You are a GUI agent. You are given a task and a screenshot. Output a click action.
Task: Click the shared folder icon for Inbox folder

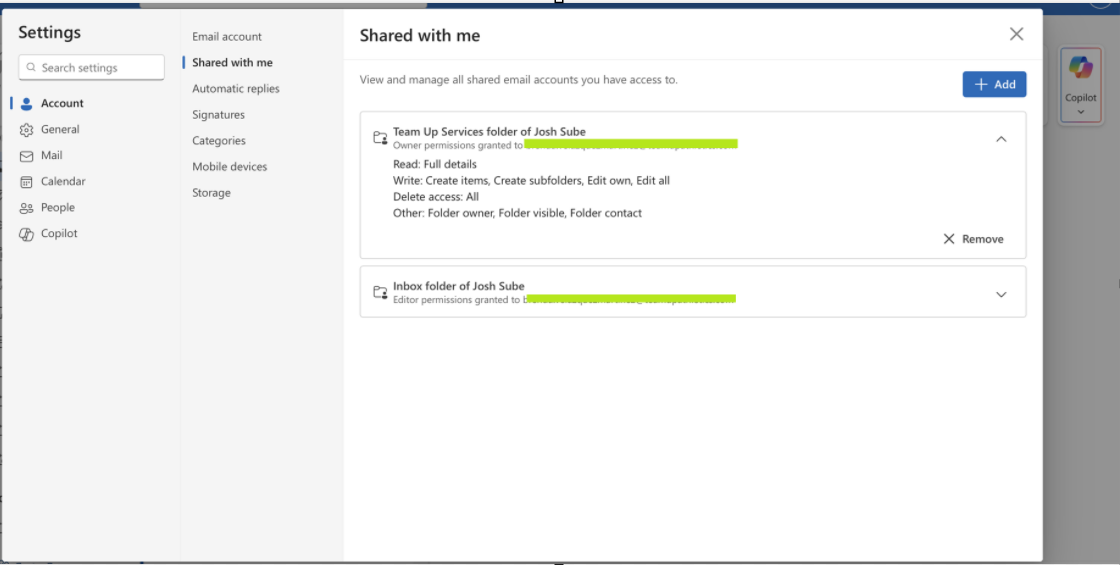point(380,292)
